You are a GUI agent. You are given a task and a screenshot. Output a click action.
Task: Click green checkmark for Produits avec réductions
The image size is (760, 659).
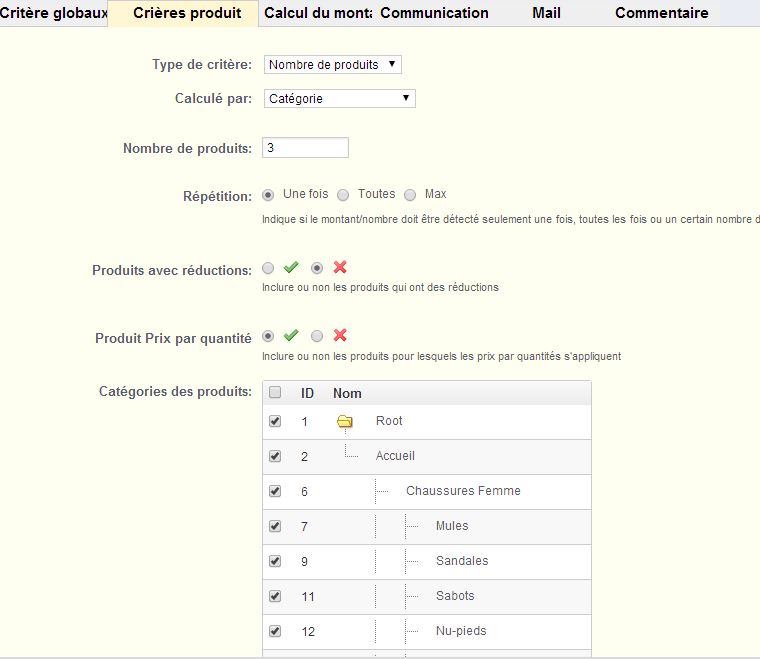[x=291, y=267]
